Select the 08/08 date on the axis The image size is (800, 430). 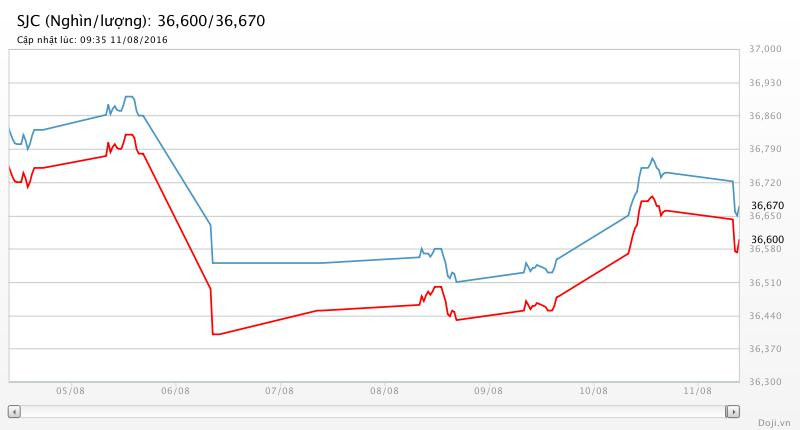point(383,392)
